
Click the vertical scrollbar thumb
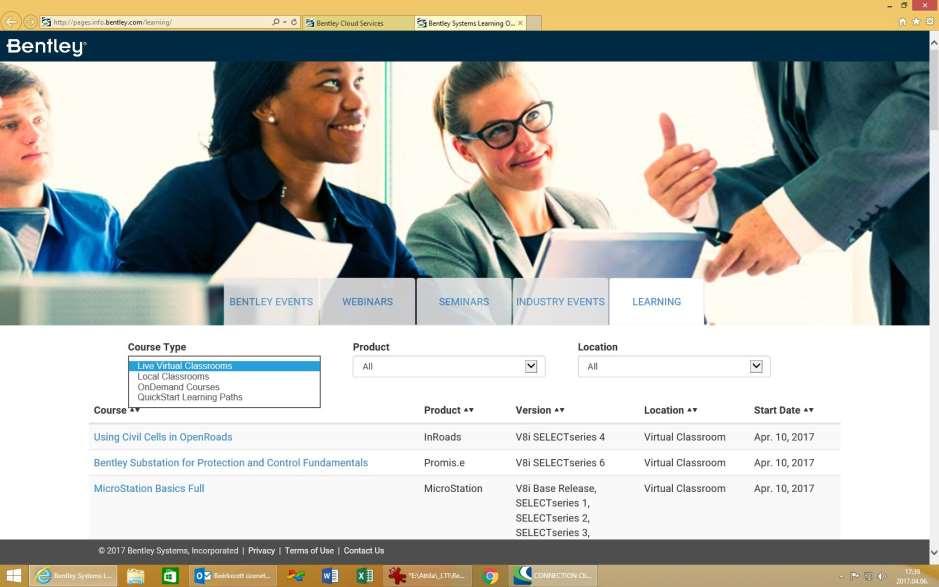(934, 90)
